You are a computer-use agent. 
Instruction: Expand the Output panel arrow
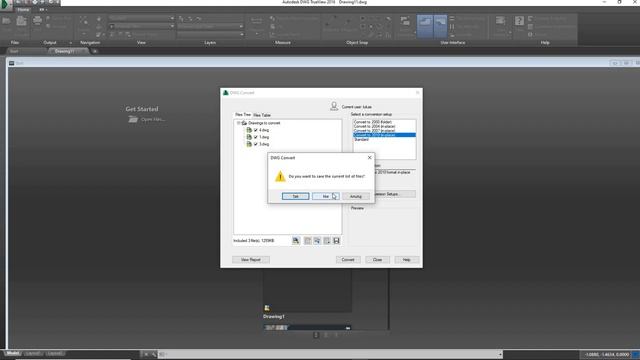70,42
